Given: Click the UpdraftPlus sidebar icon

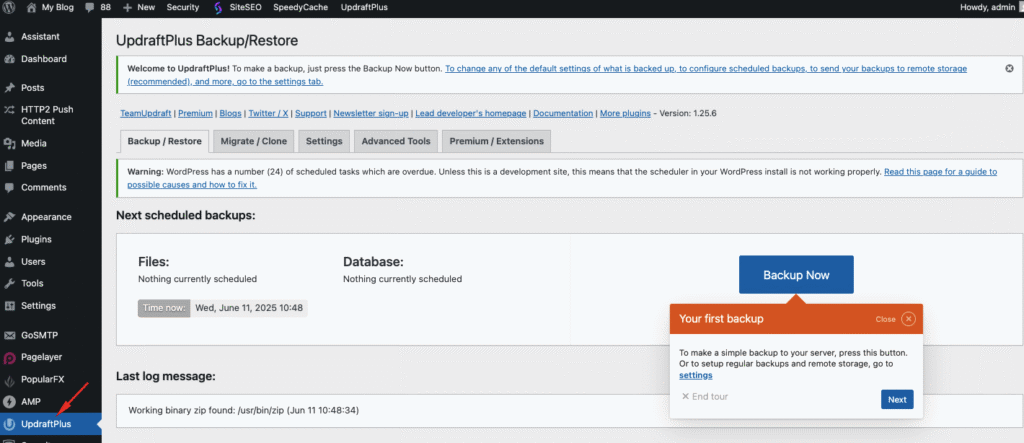Looking at the screenshot, I should (10, 424).
